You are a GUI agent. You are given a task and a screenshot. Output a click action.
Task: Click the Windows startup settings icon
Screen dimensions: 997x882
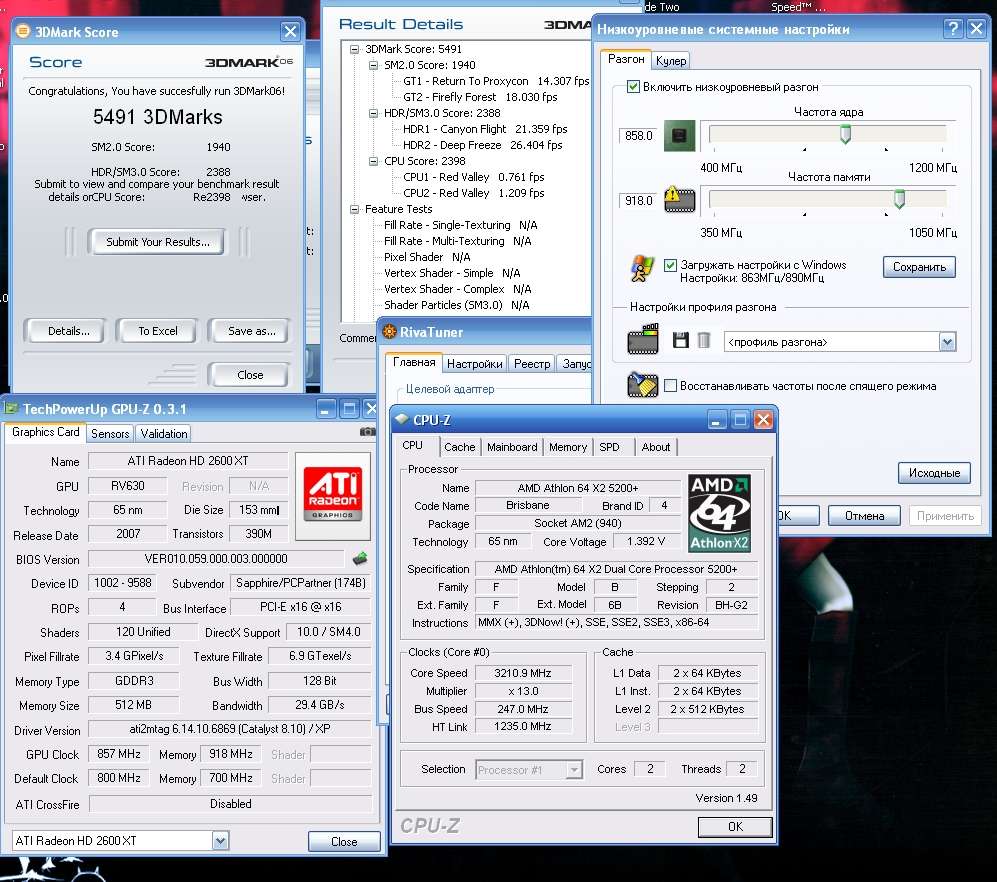pyautogui.click(x=642, y=268)
